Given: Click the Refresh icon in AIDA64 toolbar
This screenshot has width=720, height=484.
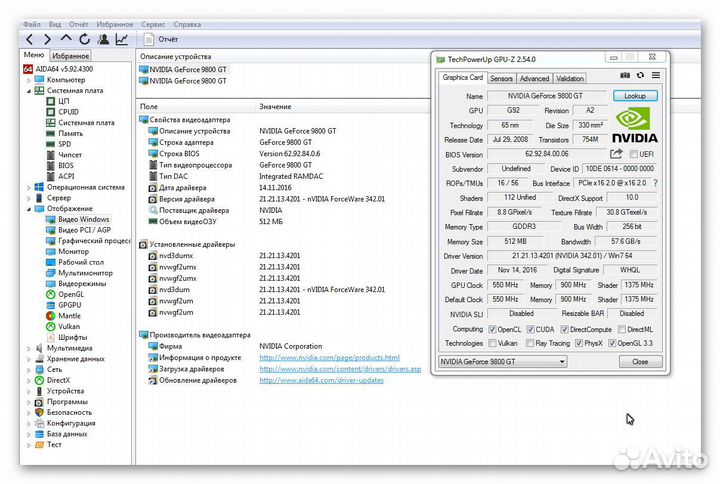Looking at the screenshot, I should coord(83,39).
